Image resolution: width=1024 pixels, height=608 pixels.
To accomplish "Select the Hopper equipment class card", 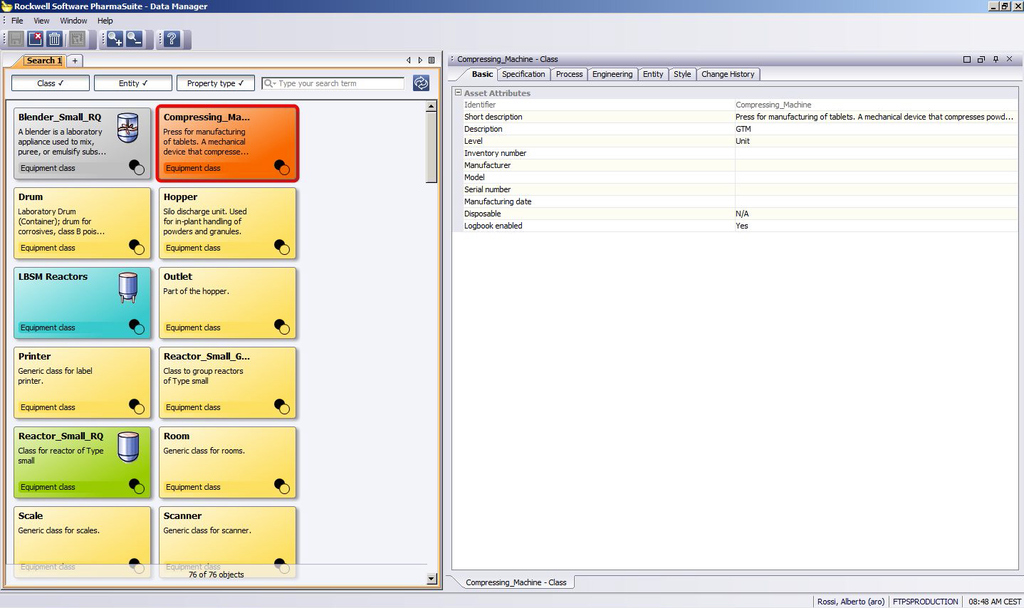I will pos(227,223).
